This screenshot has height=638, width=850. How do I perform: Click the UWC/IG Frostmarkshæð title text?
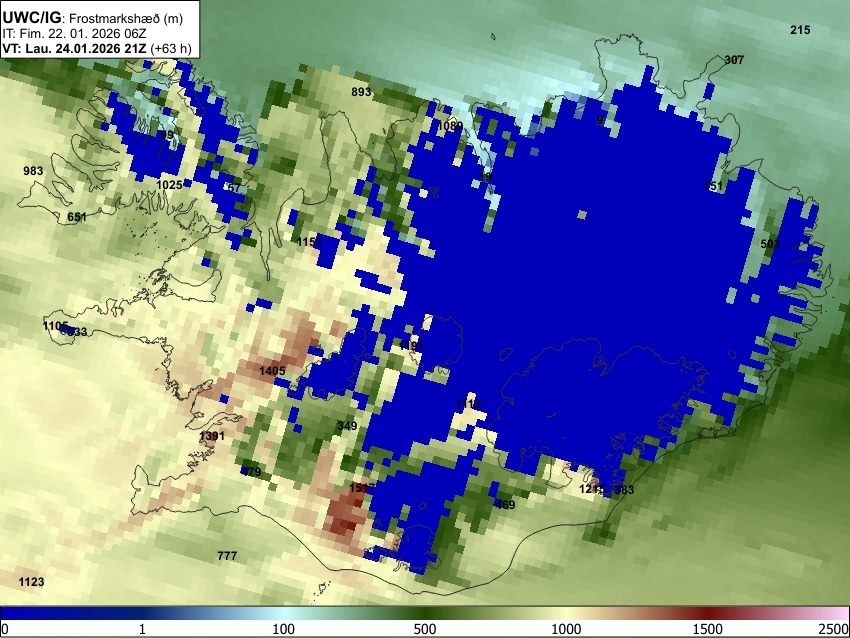click(93, 18)
